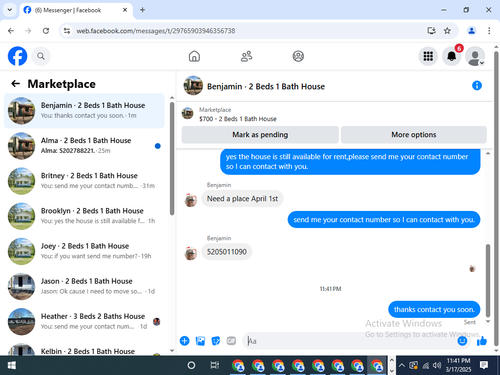500x375 pixels.
Task: Go back in the browser
Action: (x=11, y=31)
